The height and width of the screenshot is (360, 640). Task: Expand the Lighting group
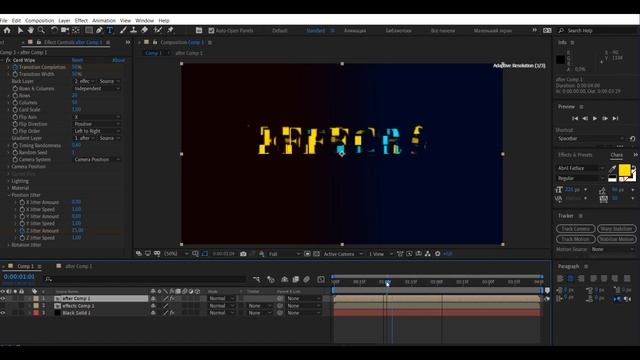pyautogui.click(x=9, y=181)
